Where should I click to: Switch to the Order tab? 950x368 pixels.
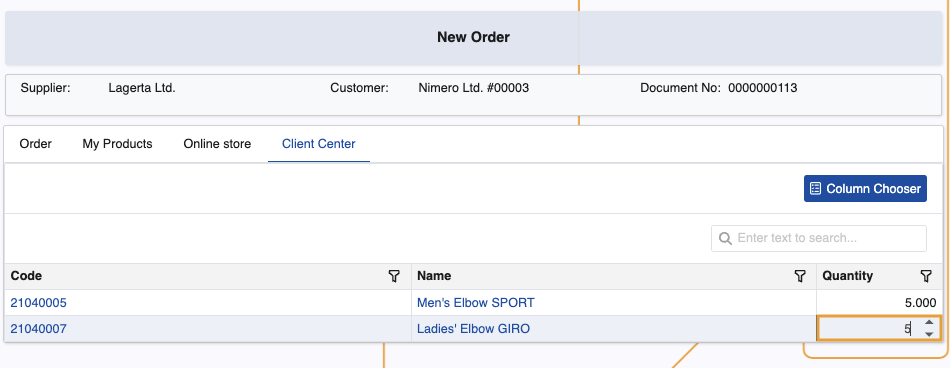(36, 144)
